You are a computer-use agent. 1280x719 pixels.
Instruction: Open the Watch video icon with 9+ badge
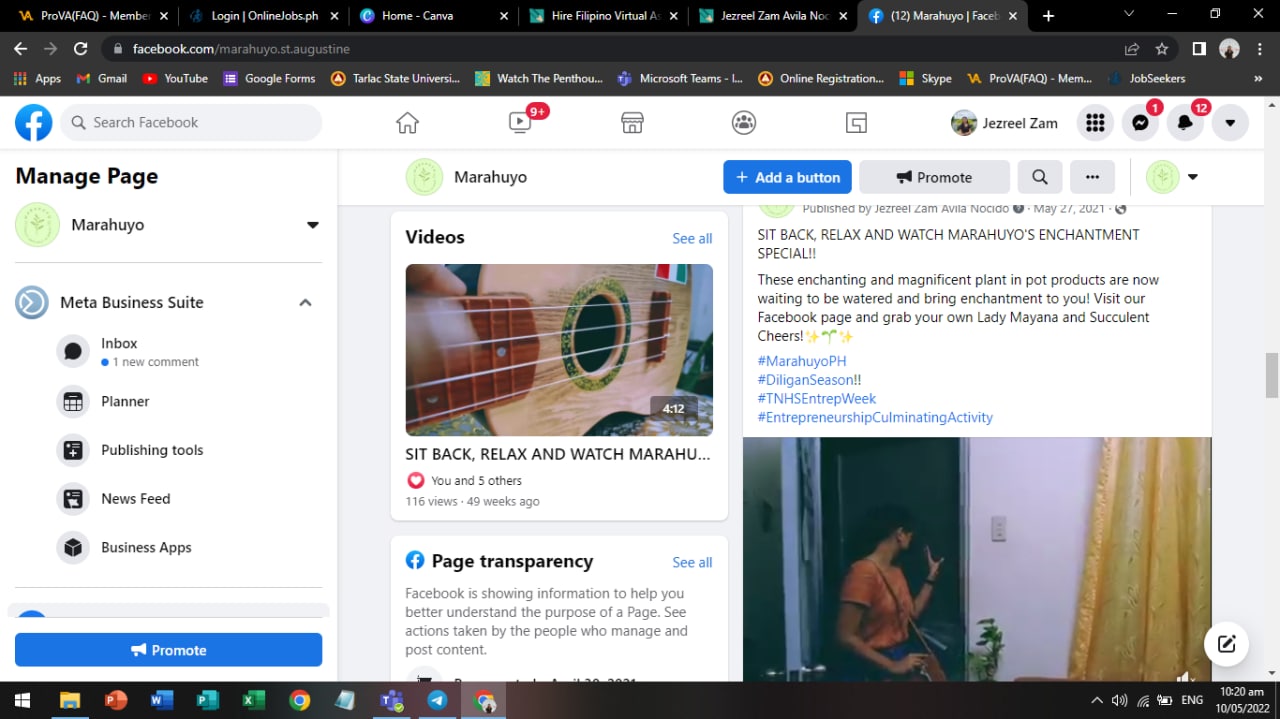pos(520,122)
